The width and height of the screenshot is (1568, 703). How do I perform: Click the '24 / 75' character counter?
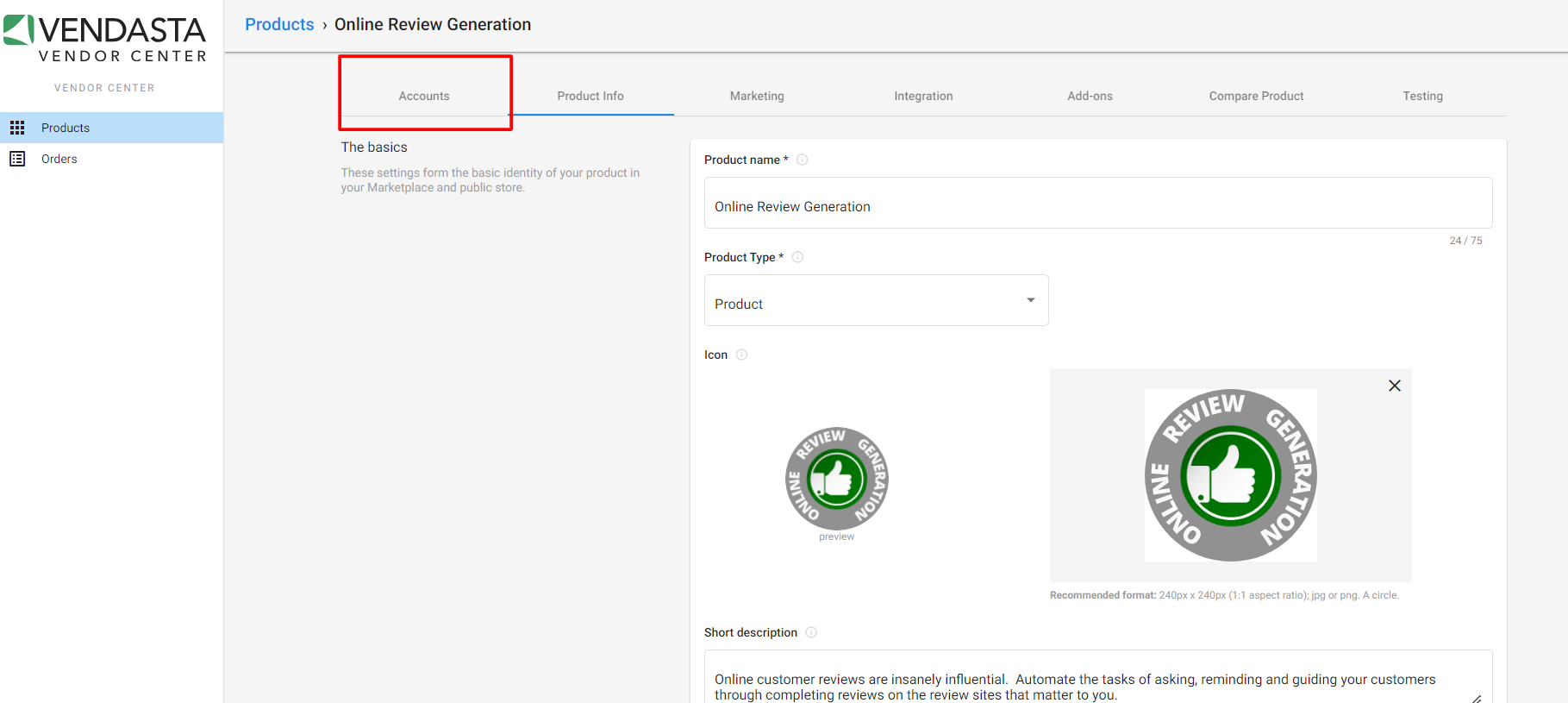pos(1465,241)
